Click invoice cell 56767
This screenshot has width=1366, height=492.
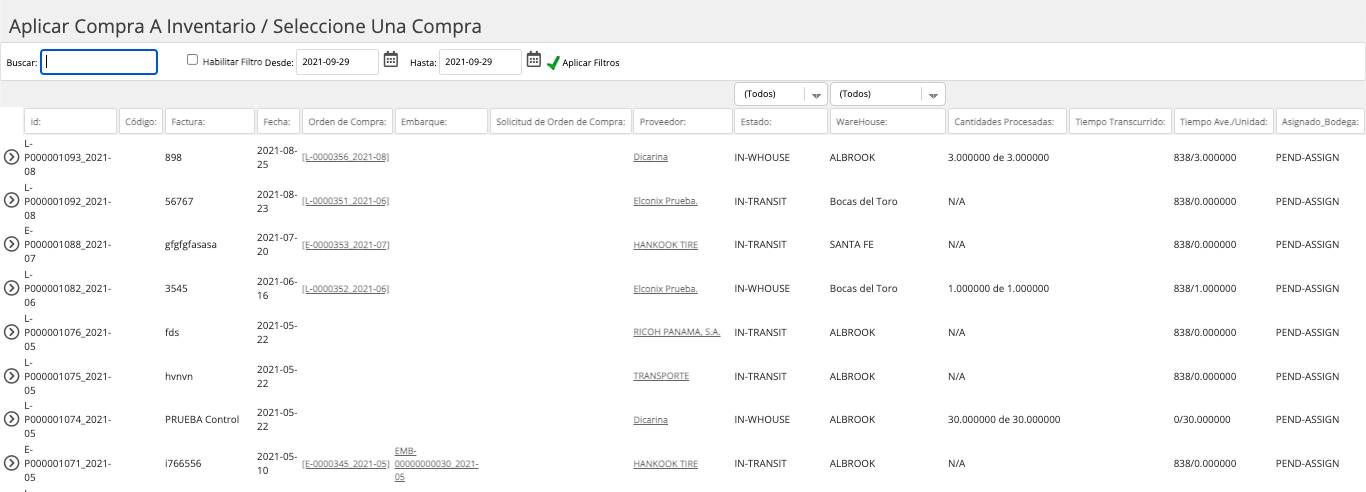coord(179,201)
